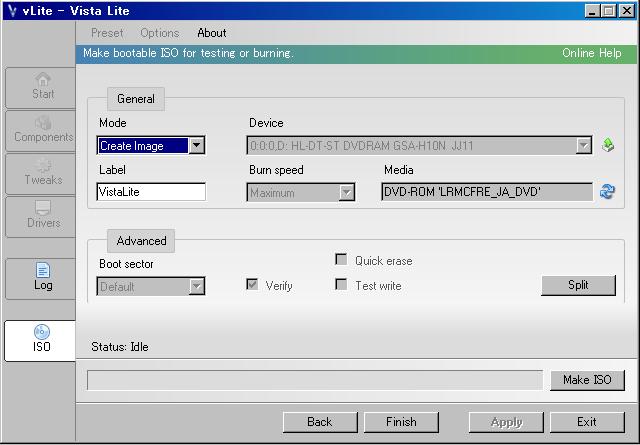Minimize the vLite window
The height and width of the screenshot is (445, 640).
point(592,11)
